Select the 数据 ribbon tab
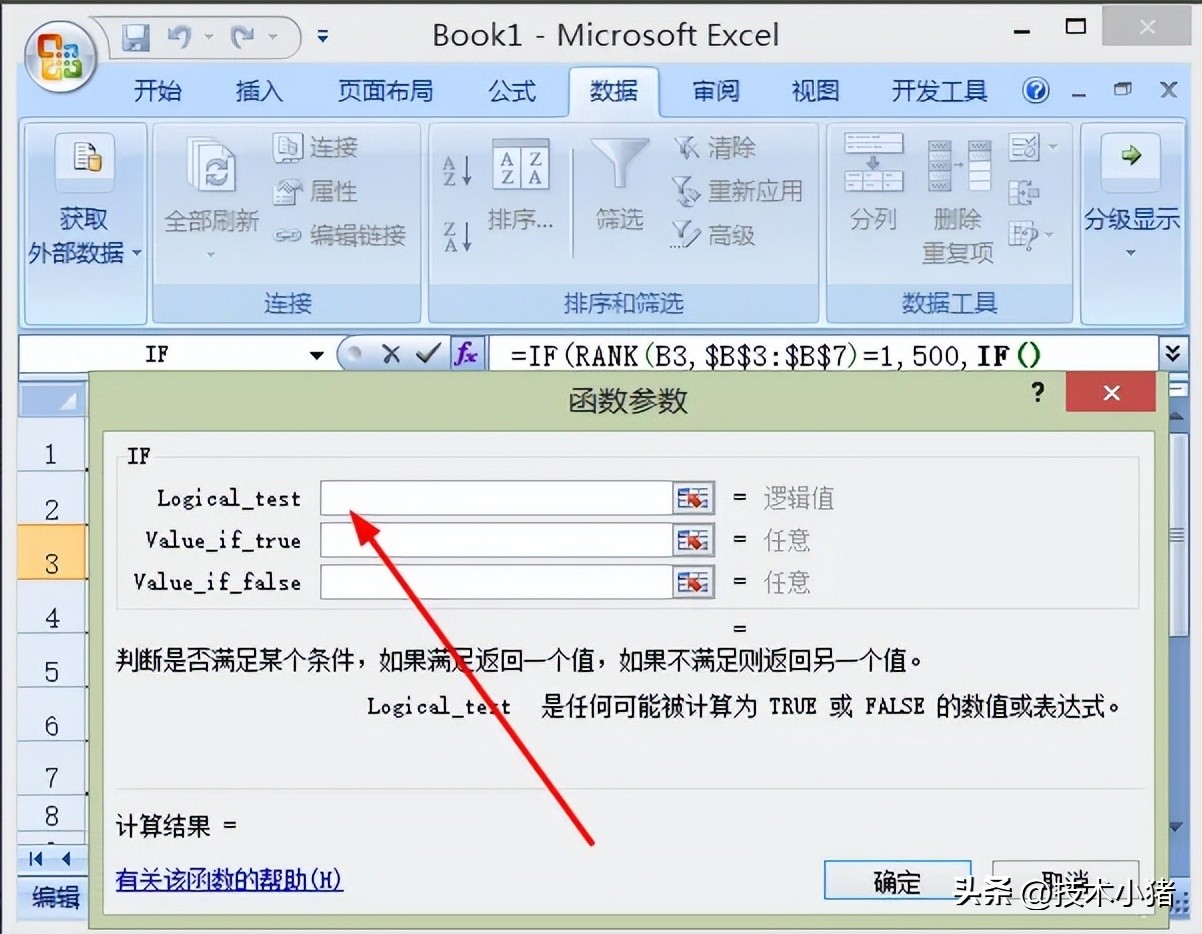 (613, 91)
